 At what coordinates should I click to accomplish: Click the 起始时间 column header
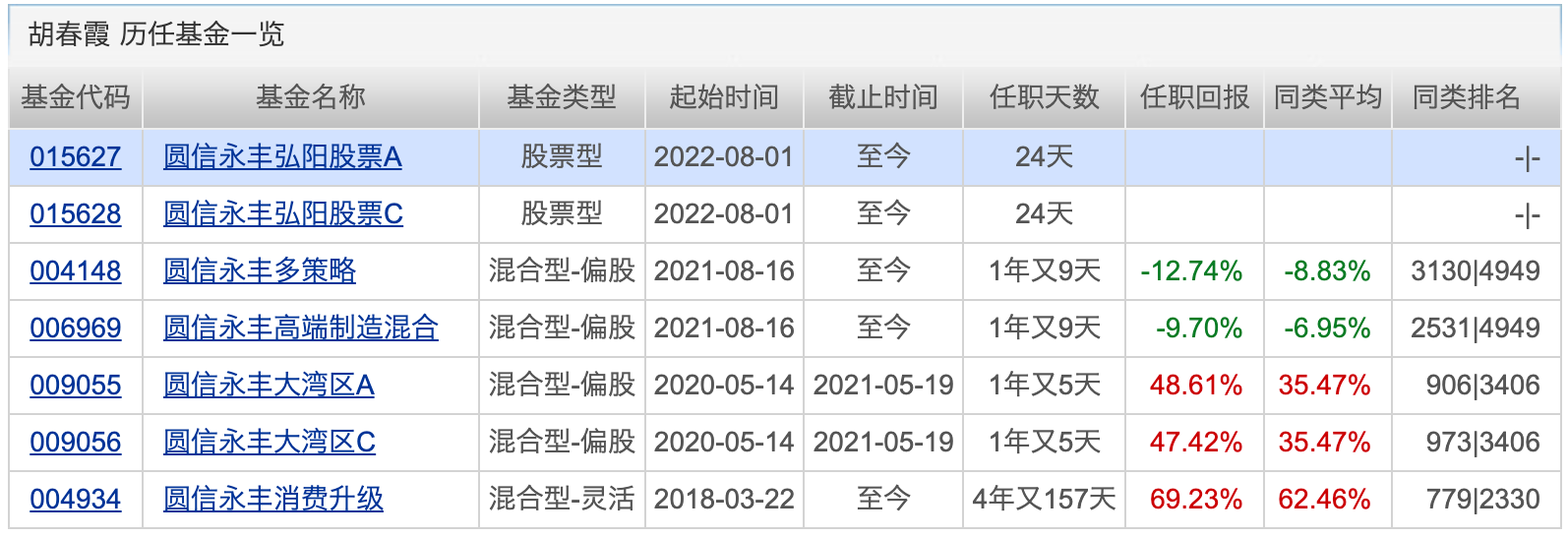pos(724,97)
